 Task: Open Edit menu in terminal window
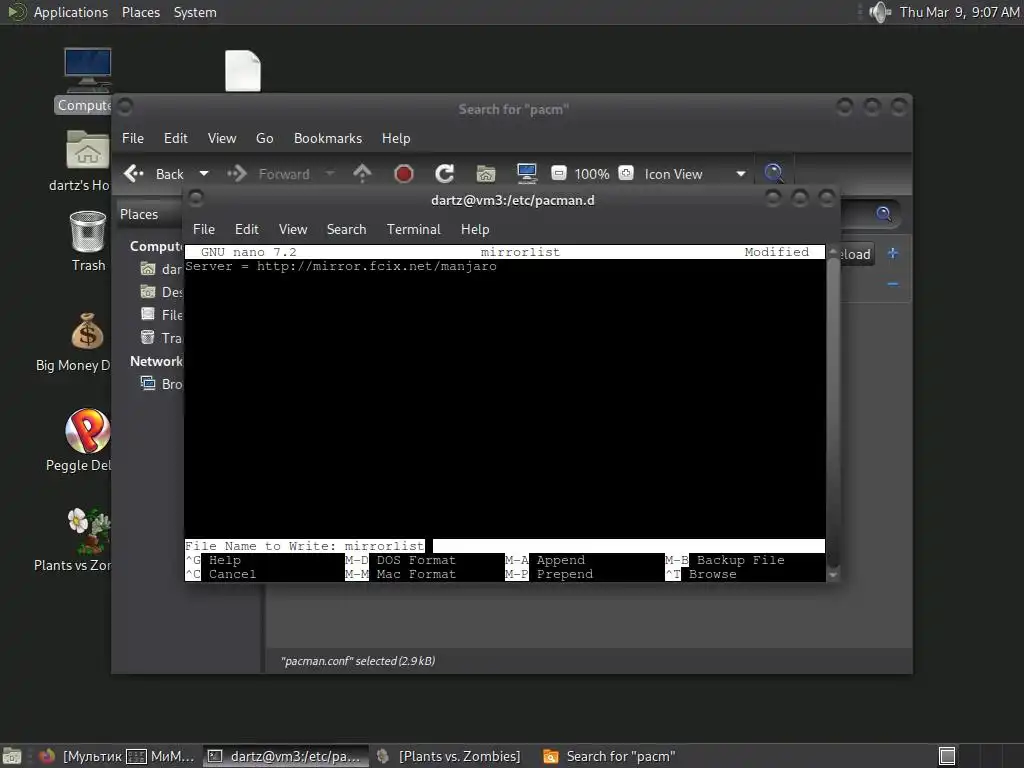coord(246,229)
